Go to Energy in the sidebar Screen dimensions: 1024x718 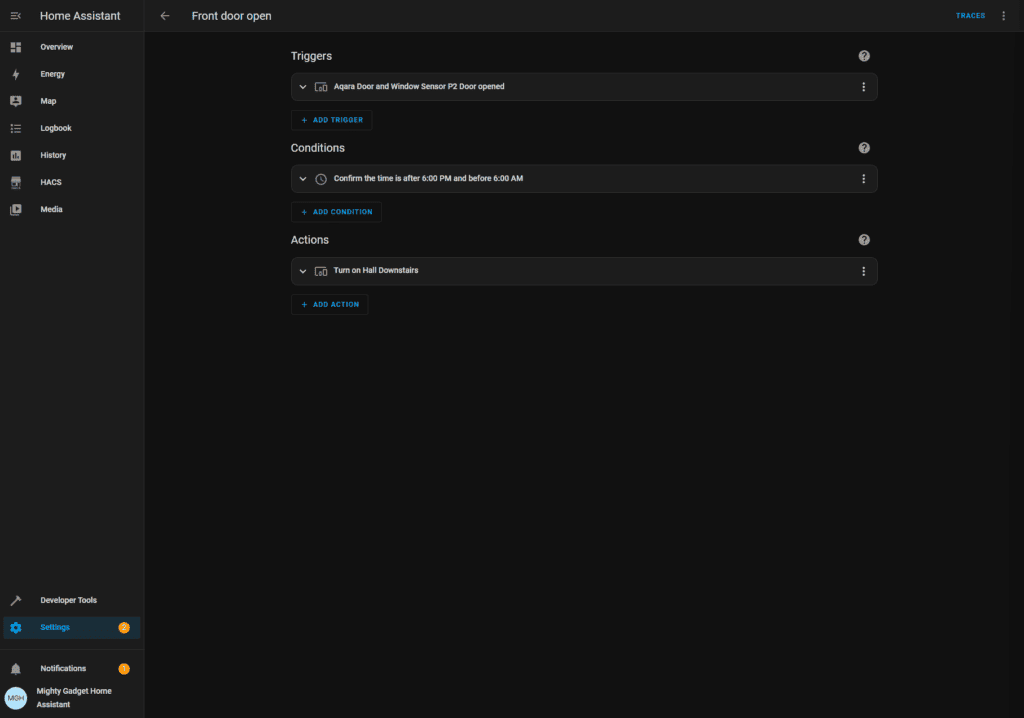52,74
